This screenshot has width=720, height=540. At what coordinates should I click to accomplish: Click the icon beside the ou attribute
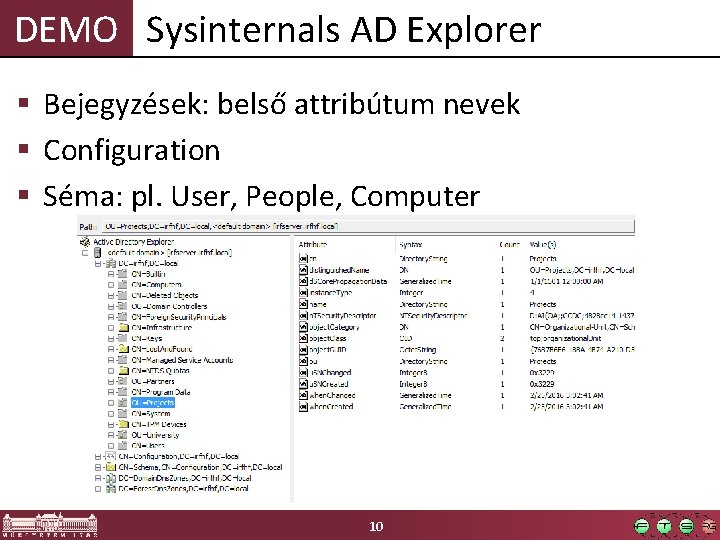point(303,361)
